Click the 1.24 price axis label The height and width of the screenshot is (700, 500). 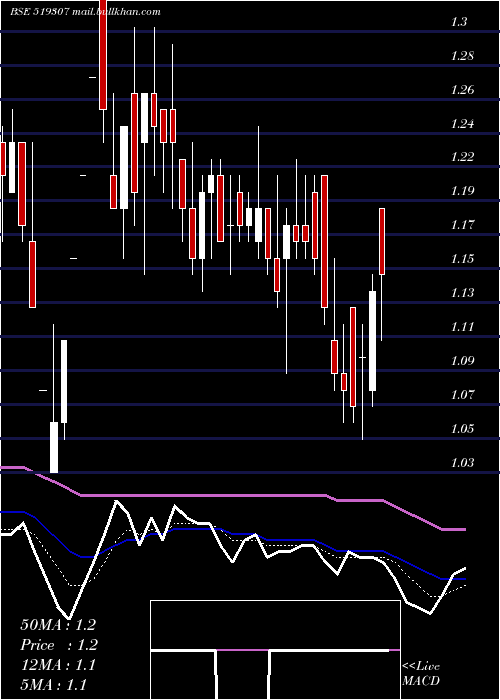coord(462,124)
